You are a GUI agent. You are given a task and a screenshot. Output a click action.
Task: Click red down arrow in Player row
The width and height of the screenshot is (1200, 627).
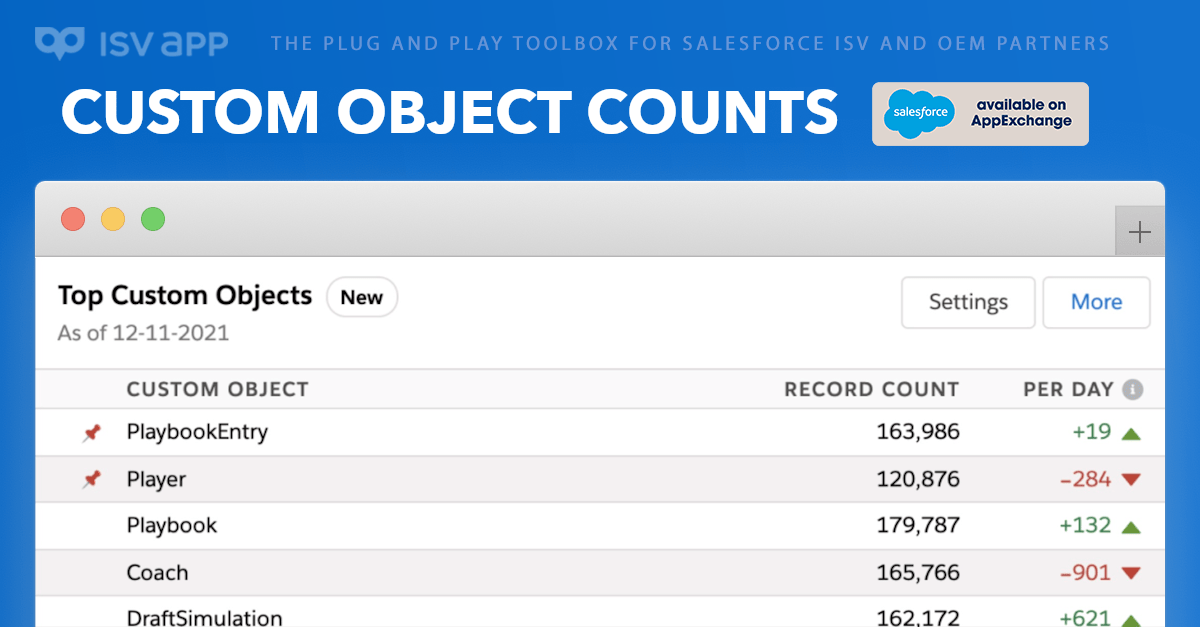point(1131,480)
